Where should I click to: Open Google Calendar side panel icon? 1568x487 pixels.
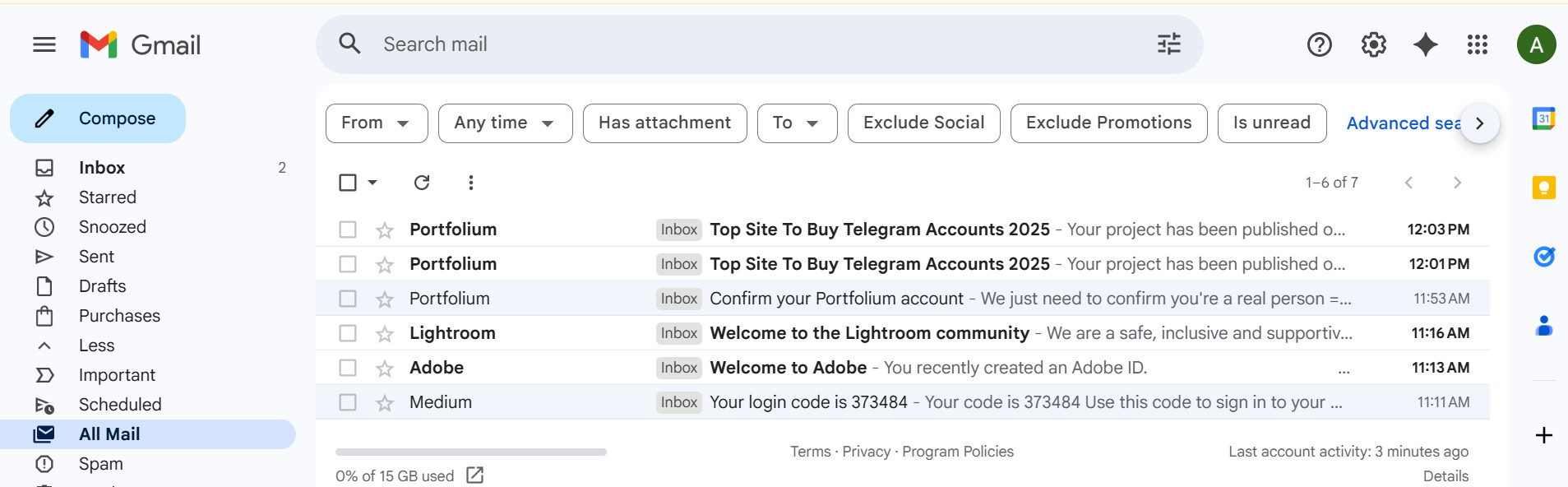click(x=1543, y=119)
